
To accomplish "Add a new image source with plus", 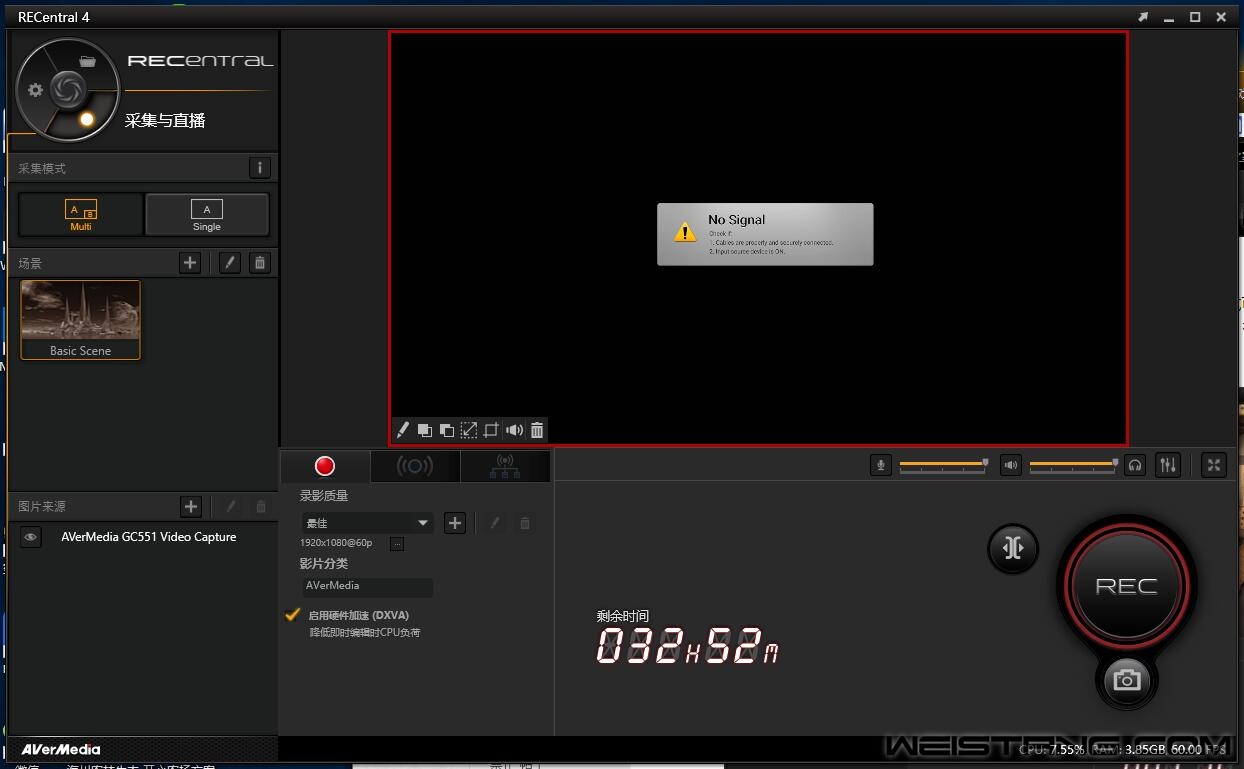I will tap(191, 507).
